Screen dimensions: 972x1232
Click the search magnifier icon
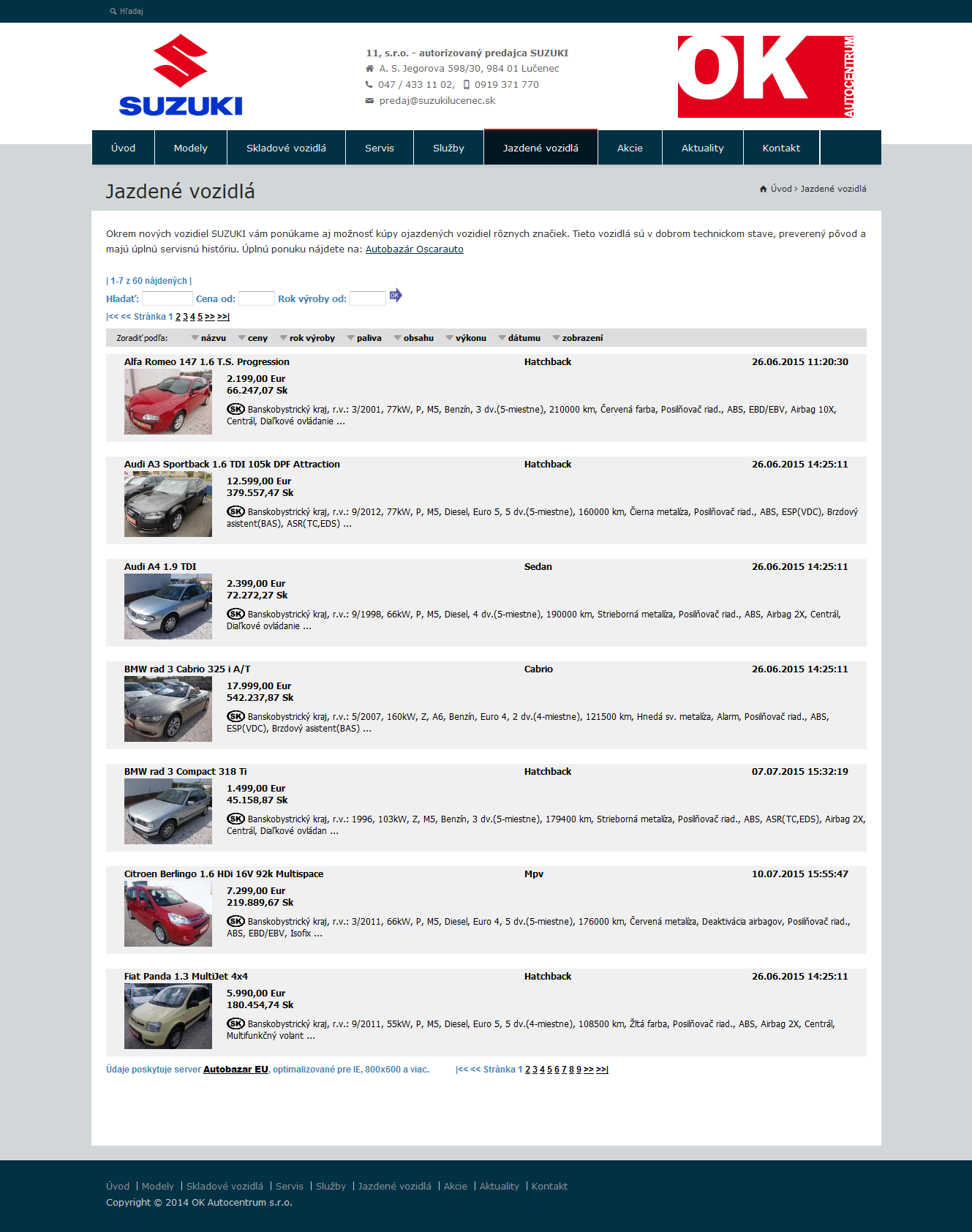click(113, 12)
